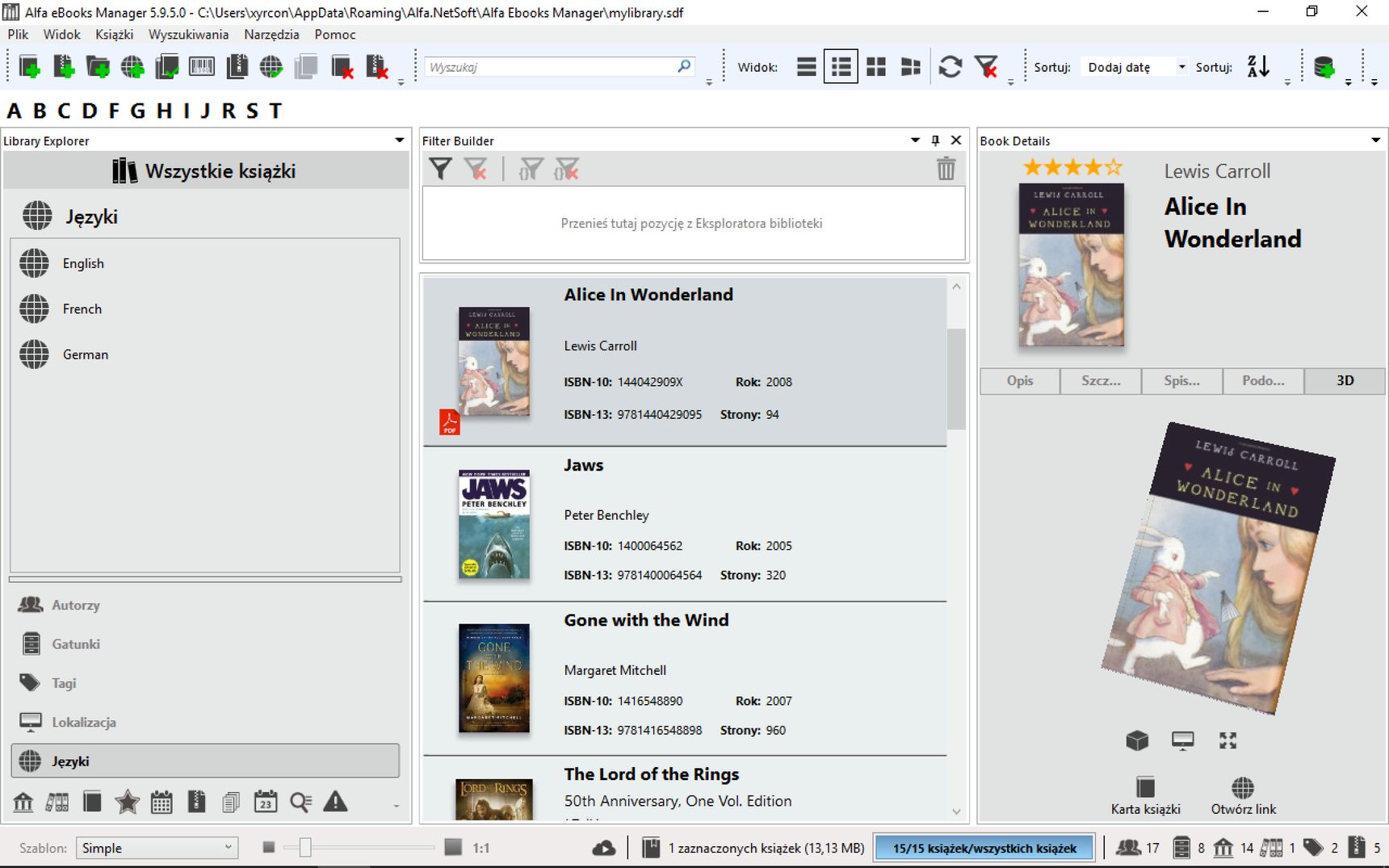The height and width of the screenshot is (868, 1389).
Task: Click the star rating of Alice In Wonderland
Action: coord(1072,168)
